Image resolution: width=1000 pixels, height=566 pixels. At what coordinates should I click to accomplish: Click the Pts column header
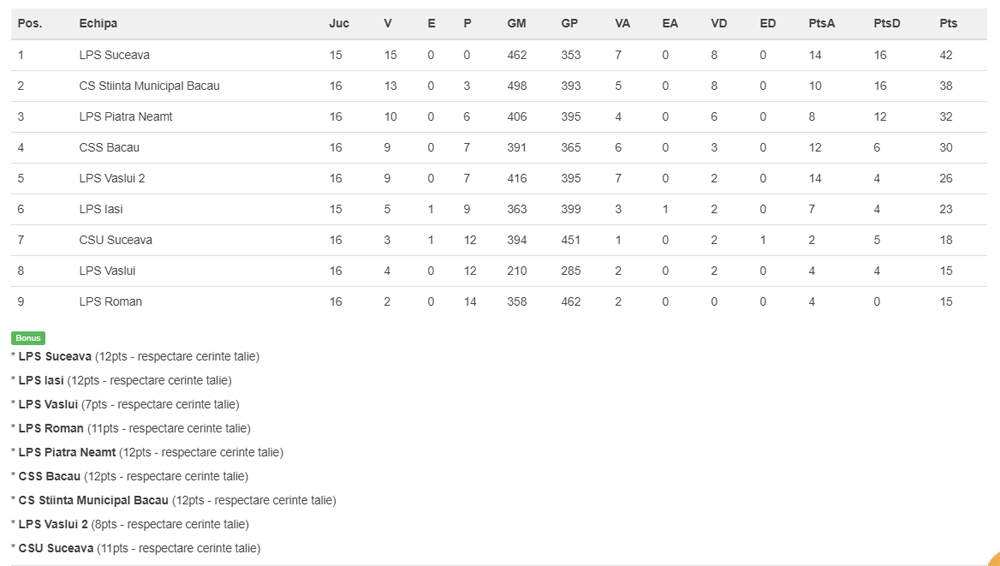coord(948,23)
